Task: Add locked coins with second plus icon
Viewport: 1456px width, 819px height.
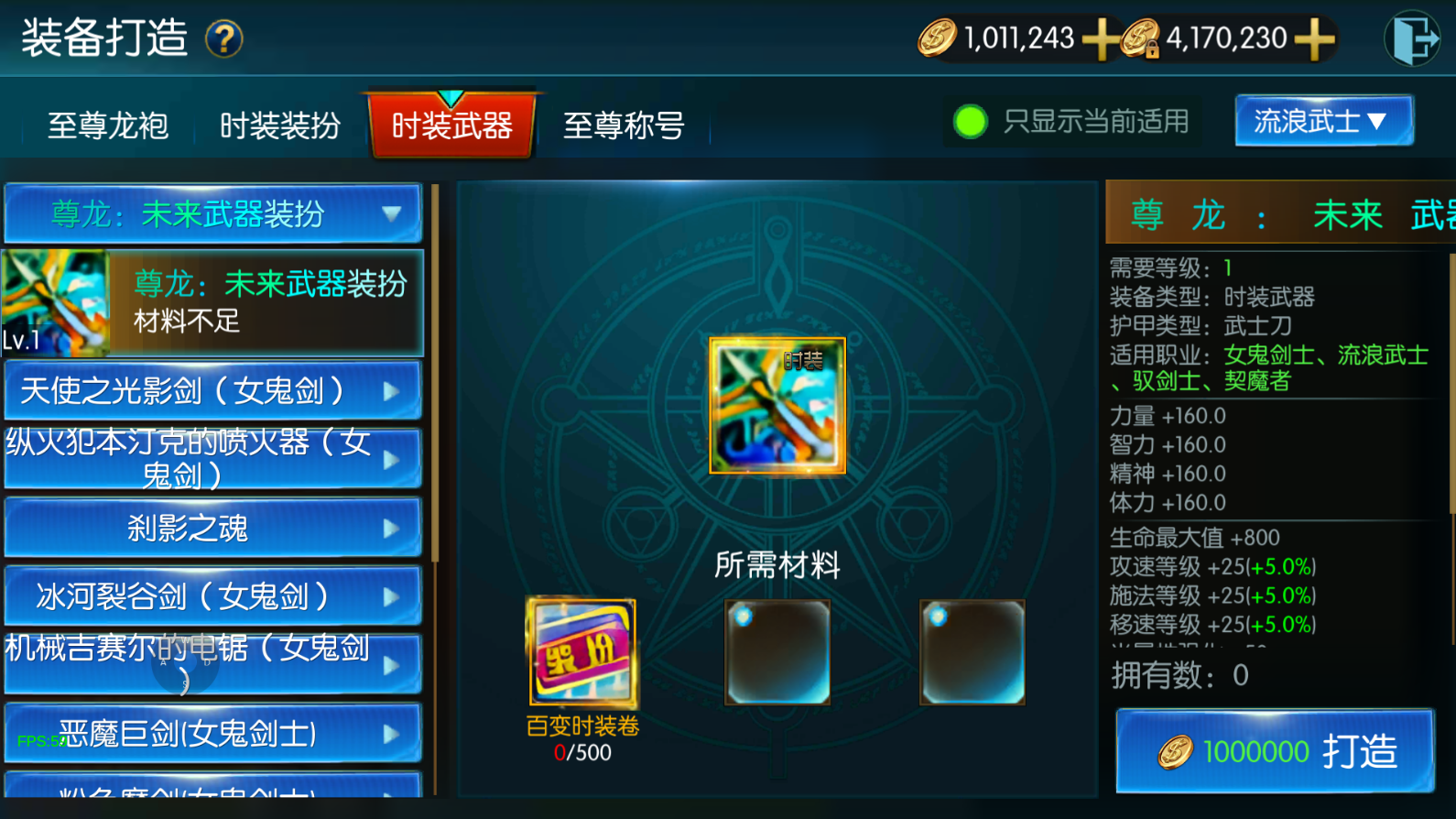Action: (1314, 38)
